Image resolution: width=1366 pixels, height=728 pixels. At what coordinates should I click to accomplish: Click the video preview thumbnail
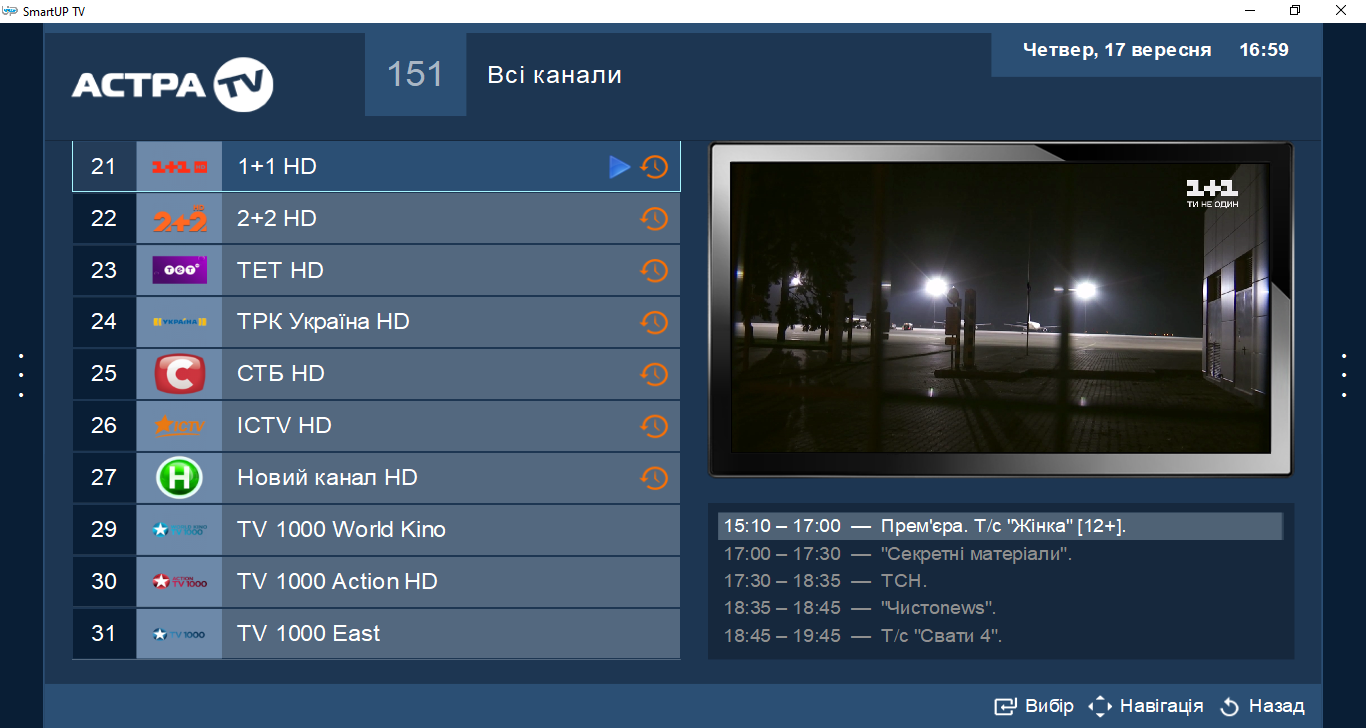click(x=1000, y=309)
